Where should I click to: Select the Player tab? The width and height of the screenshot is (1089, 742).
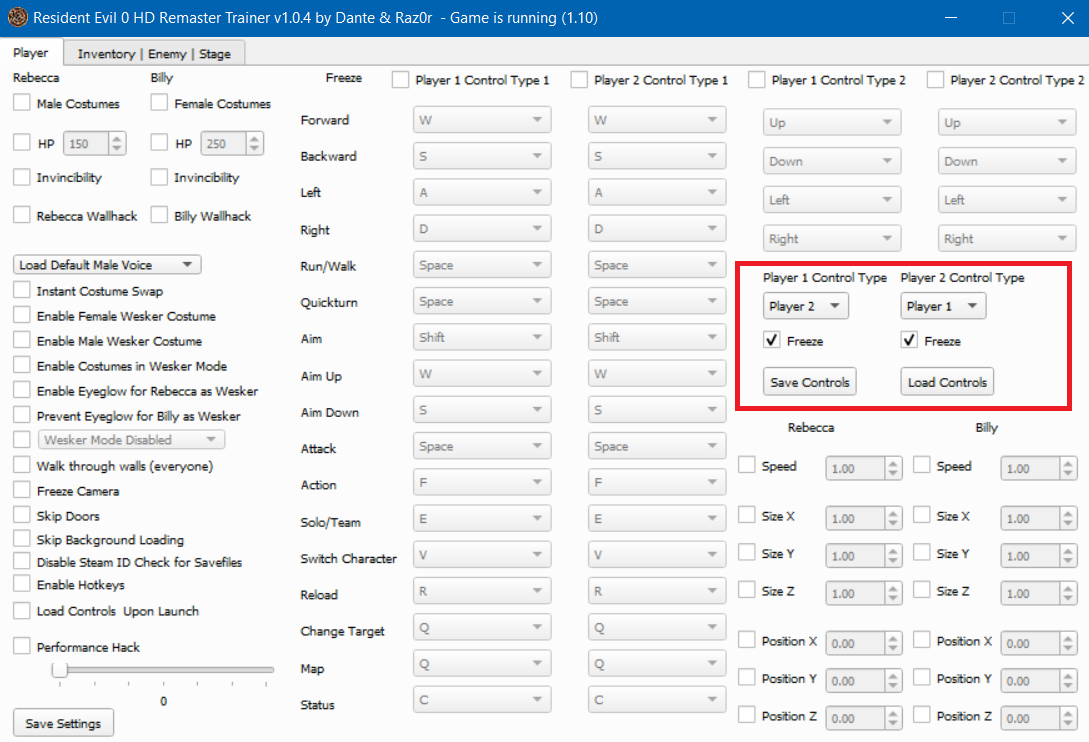coord(31,53)
